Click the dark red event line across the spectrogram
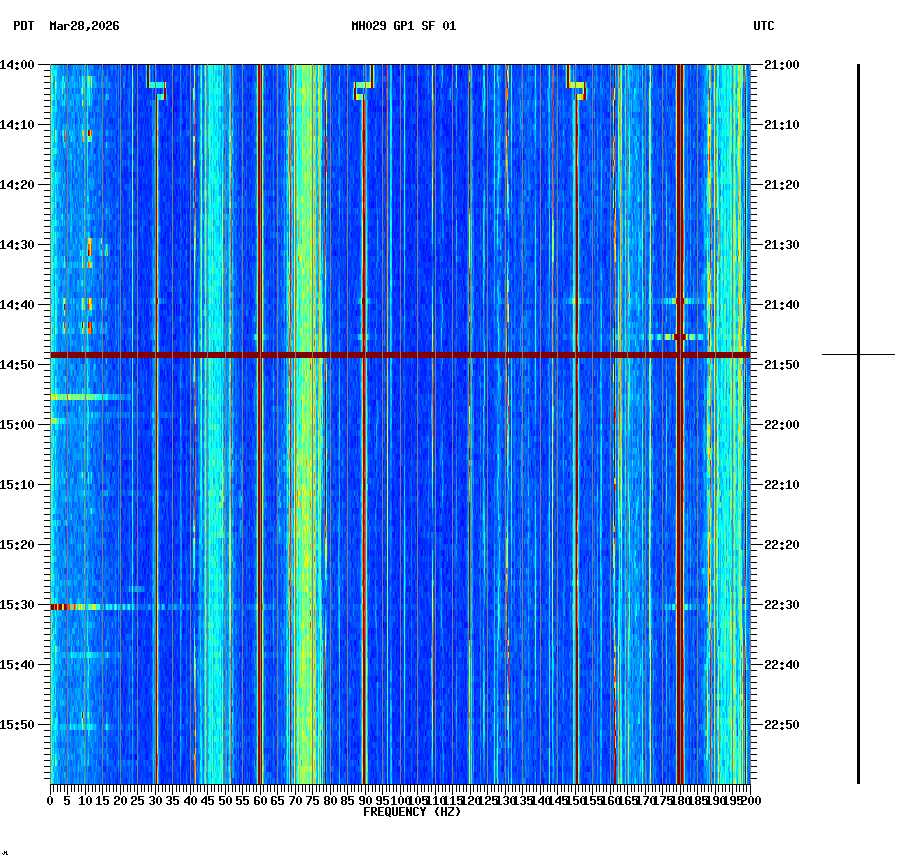Viewport: 902px width, 864px height. (400, 355)
